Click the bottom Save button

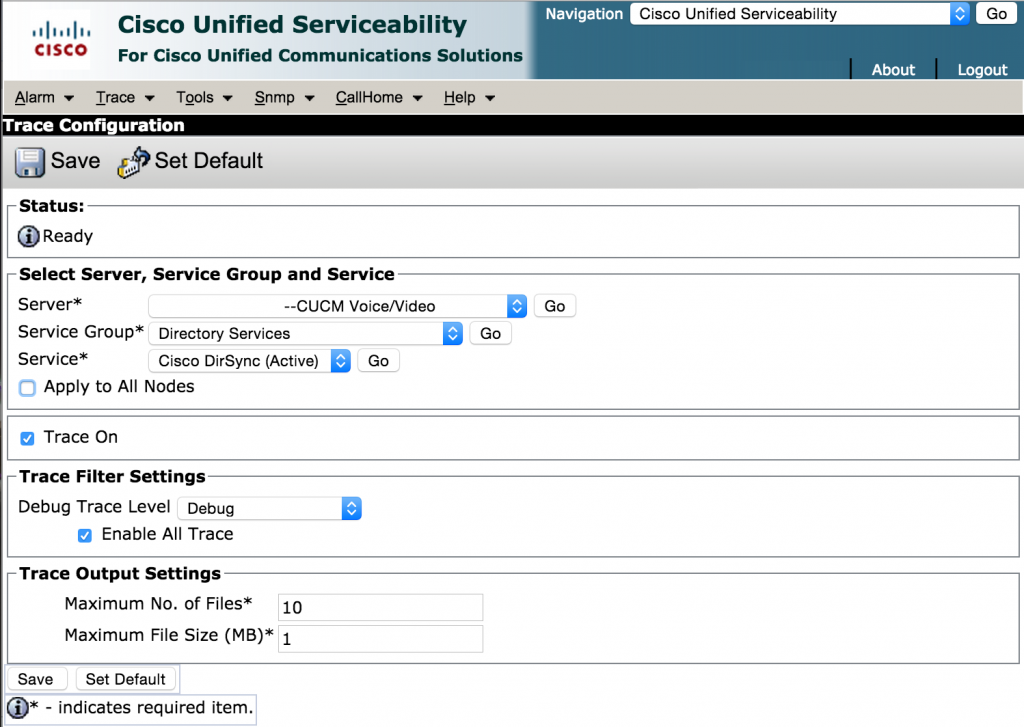(36, 679)
